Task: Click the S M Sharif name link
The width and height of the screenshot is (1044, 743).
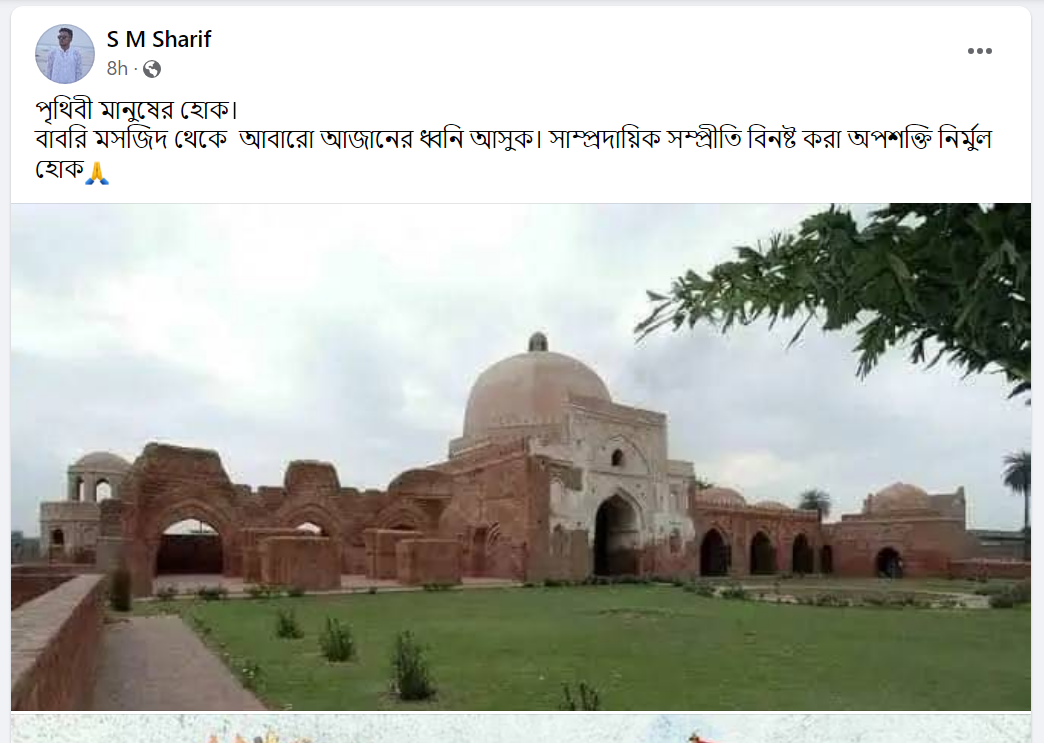Action: tap(158, 39)
